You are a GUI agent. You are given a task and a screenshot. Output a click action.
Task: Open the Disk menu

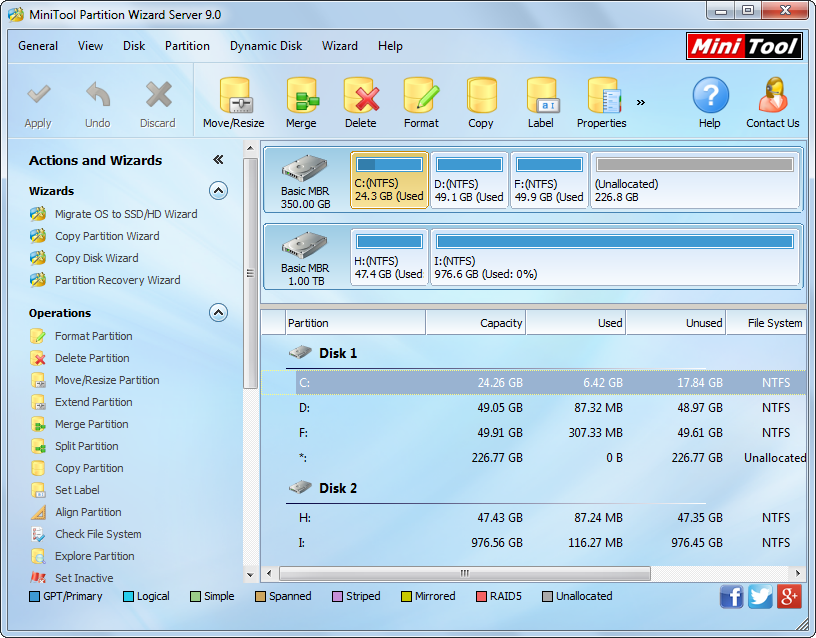tap(134, 46)
